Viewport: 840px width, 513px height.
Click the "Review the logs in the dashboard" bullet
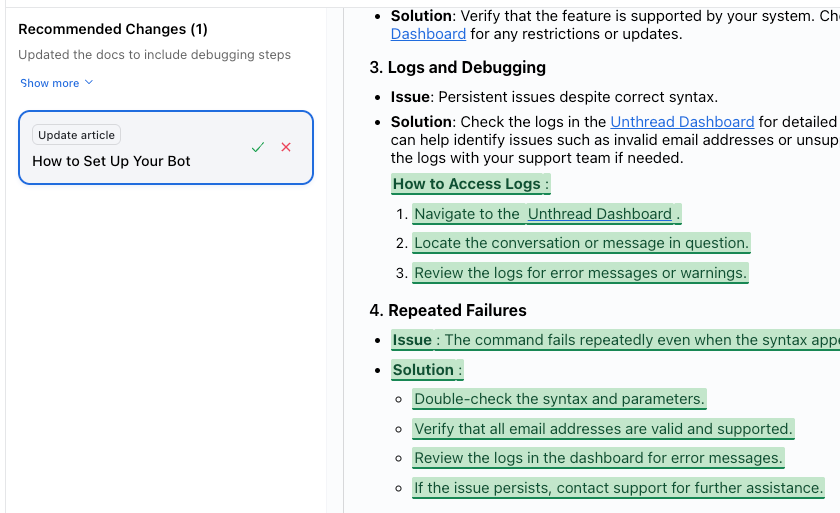(x=598, y=458)
